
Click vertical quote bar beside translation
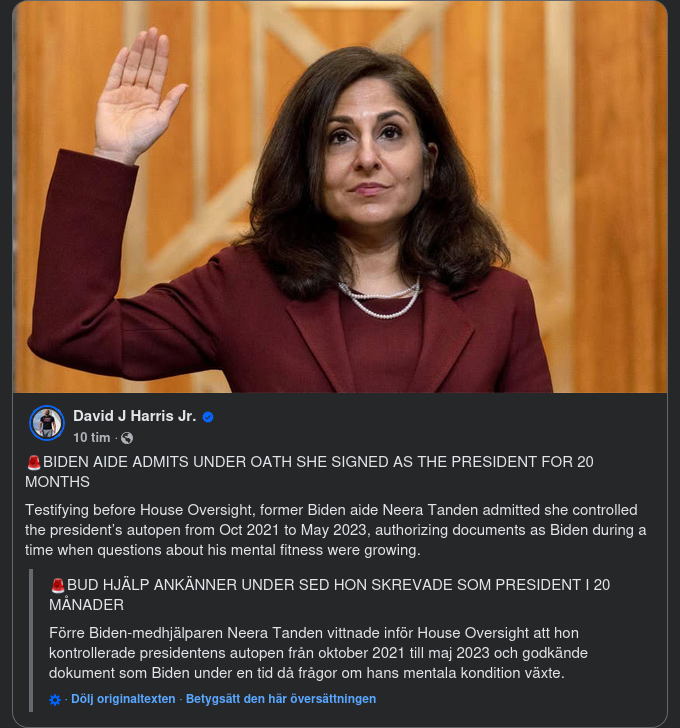point(31,640)
